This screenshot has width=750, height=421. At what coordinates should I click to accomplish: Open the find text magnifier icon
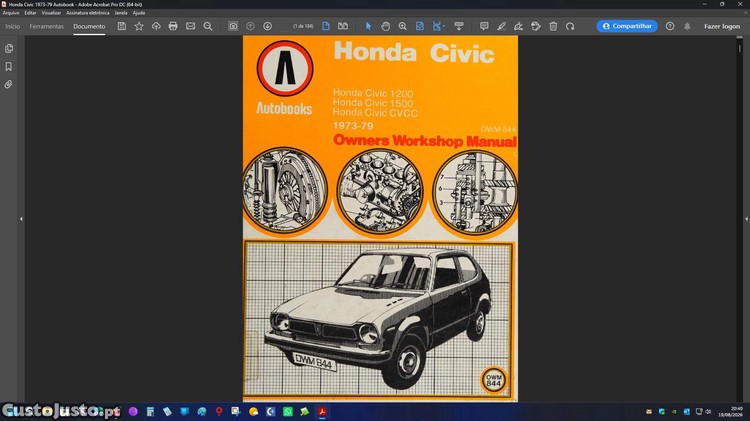click(x=208, y=26)
